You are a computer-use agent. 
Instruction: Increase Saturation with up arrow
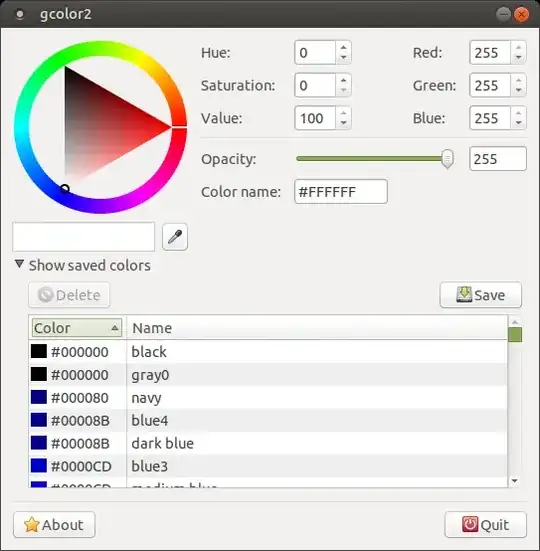(343, 80)
